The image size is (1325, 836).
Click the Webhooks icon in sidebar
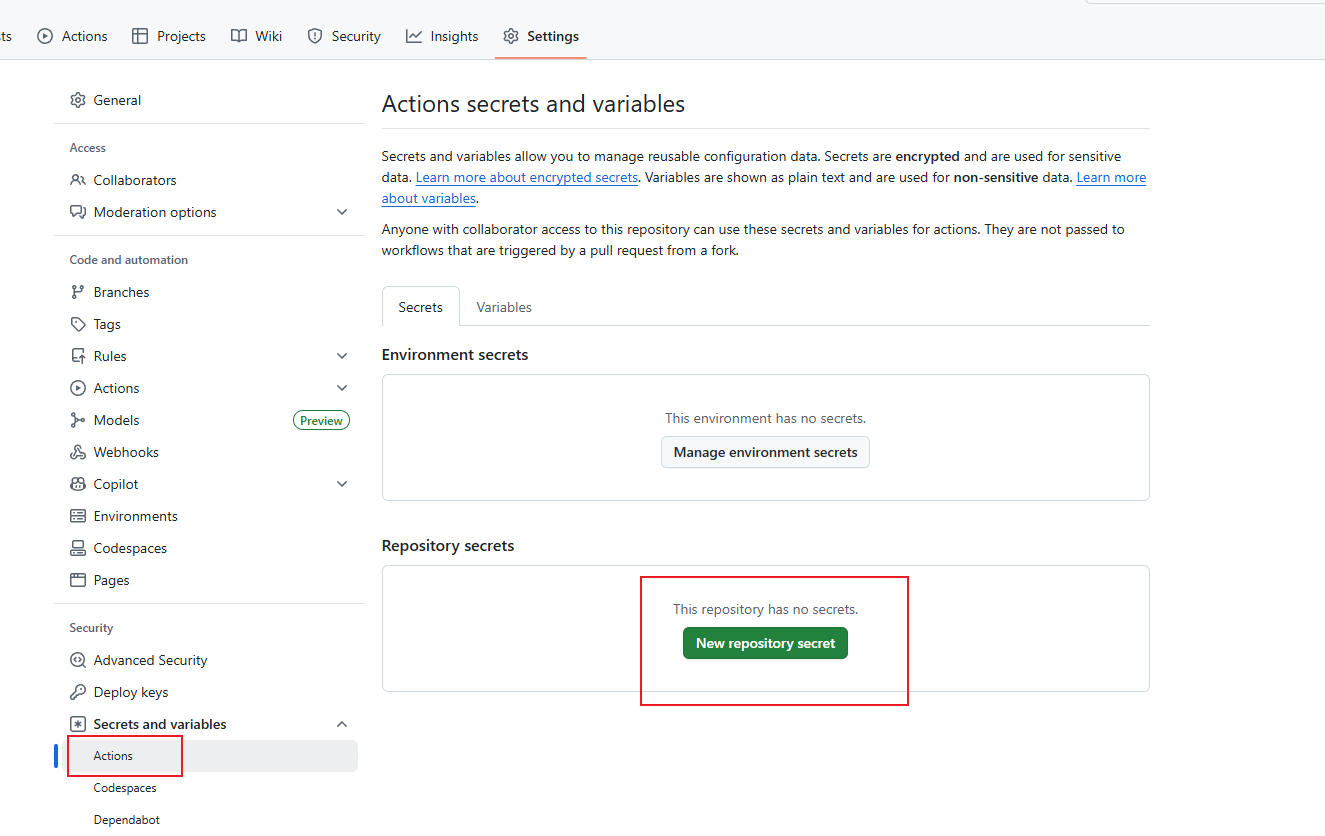pos(78,452)
